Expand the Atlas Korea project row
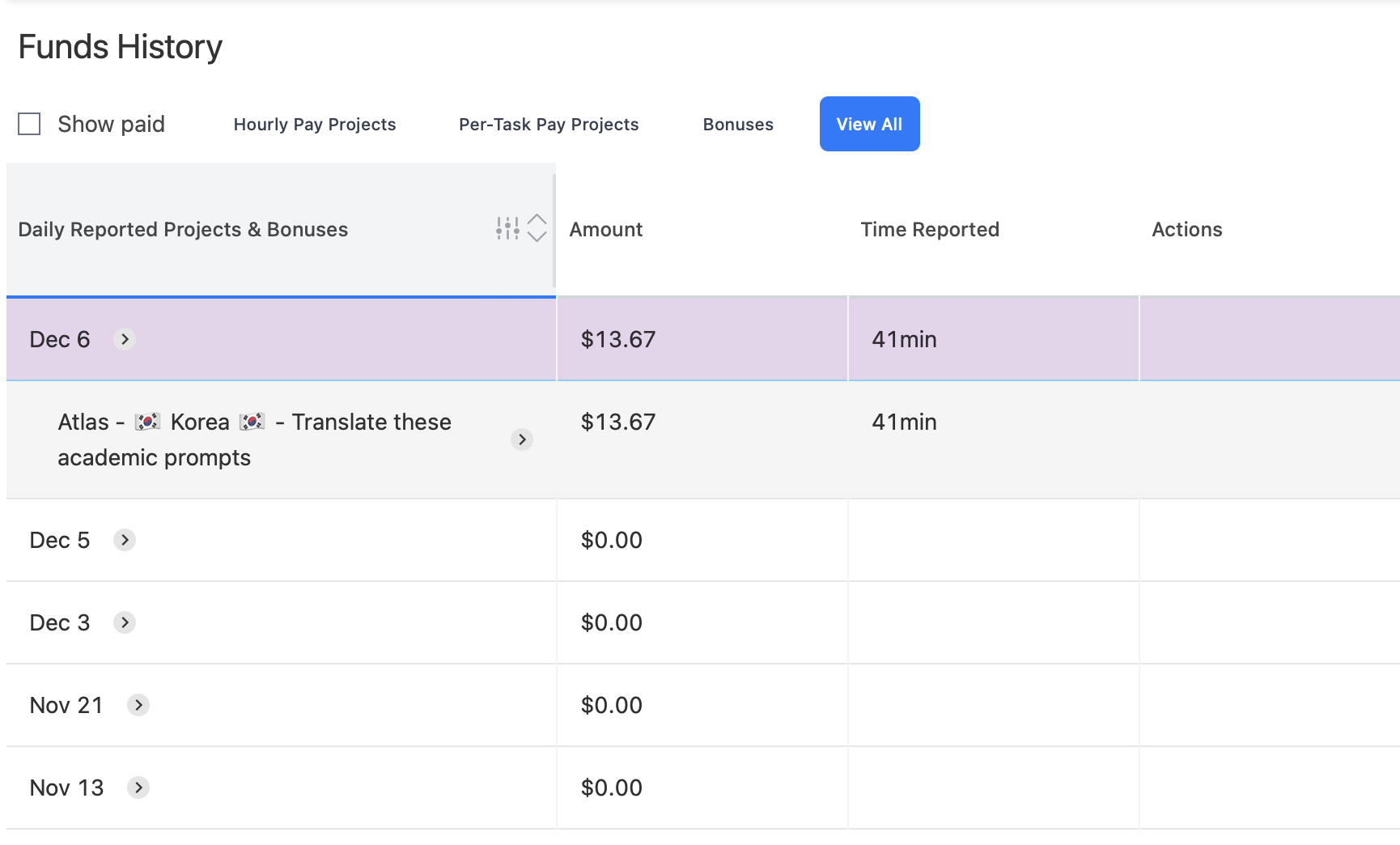 522,439
